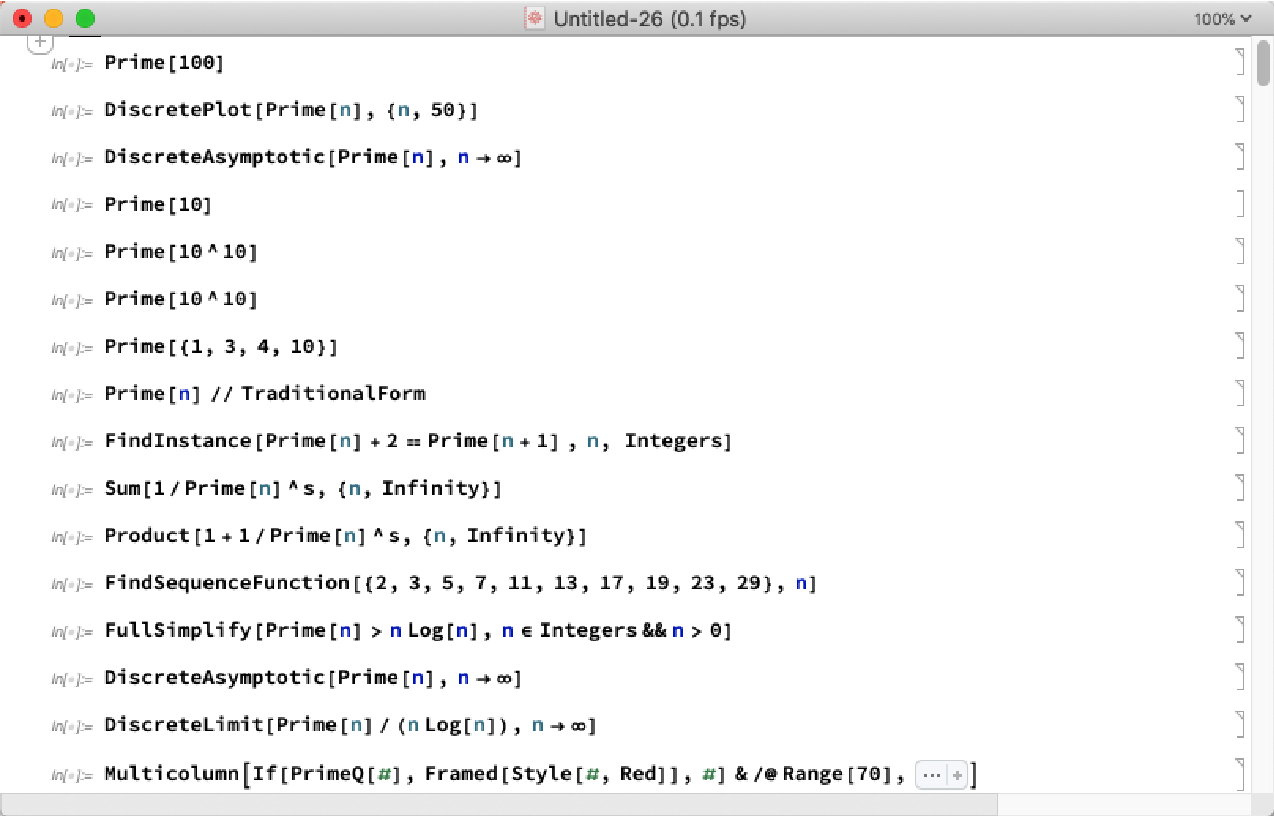Click into Prime[{1, 3, 4, 10}] input
The image size is (1274, 816).
[x=220, y=347]
